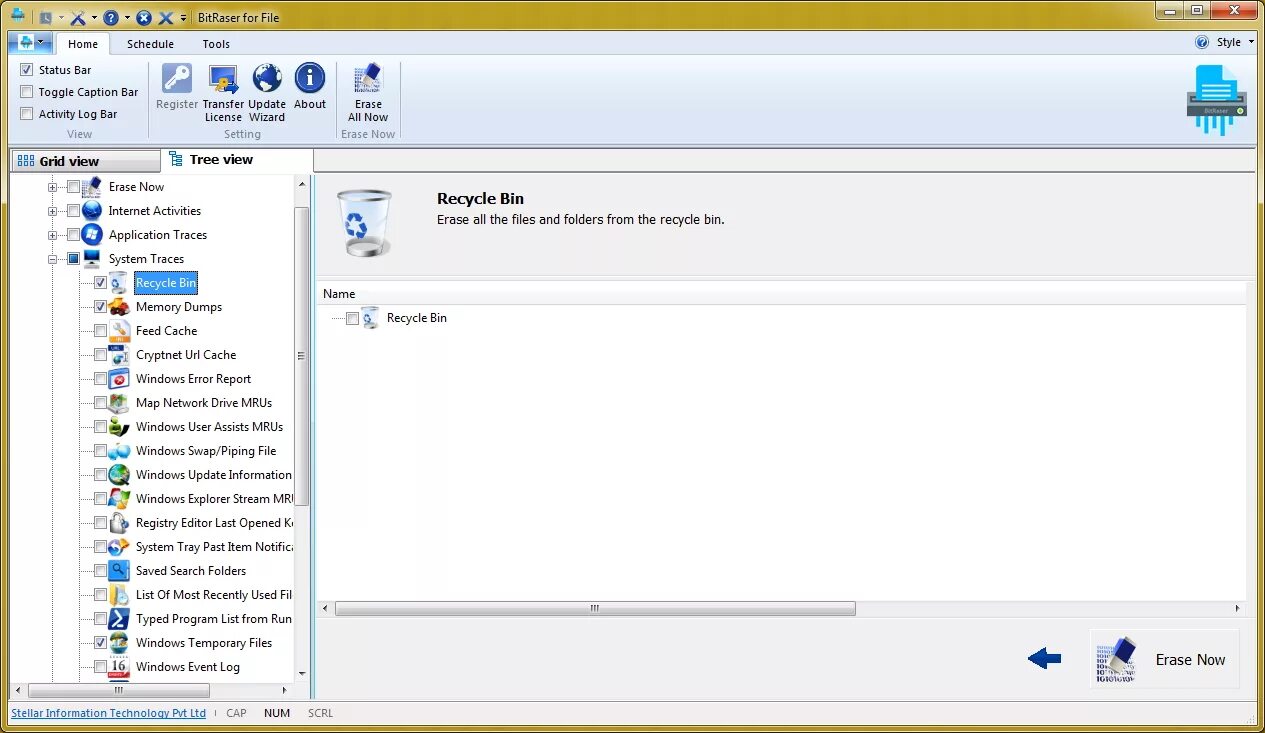Click Erase All Now ribbon icon
The height and width of the screenshot is (733, 1265).
[368, 79]
